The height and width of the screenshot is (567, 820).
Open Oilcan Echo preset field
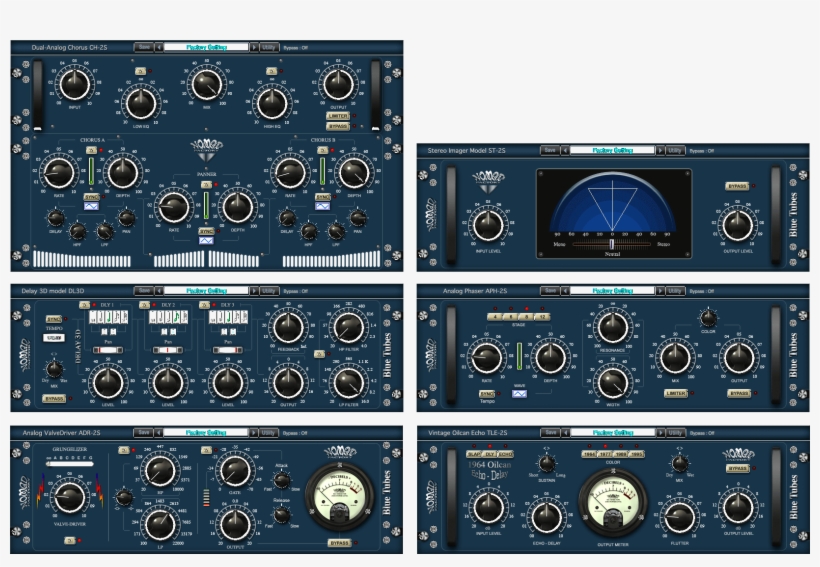click(x=612, y=433)
